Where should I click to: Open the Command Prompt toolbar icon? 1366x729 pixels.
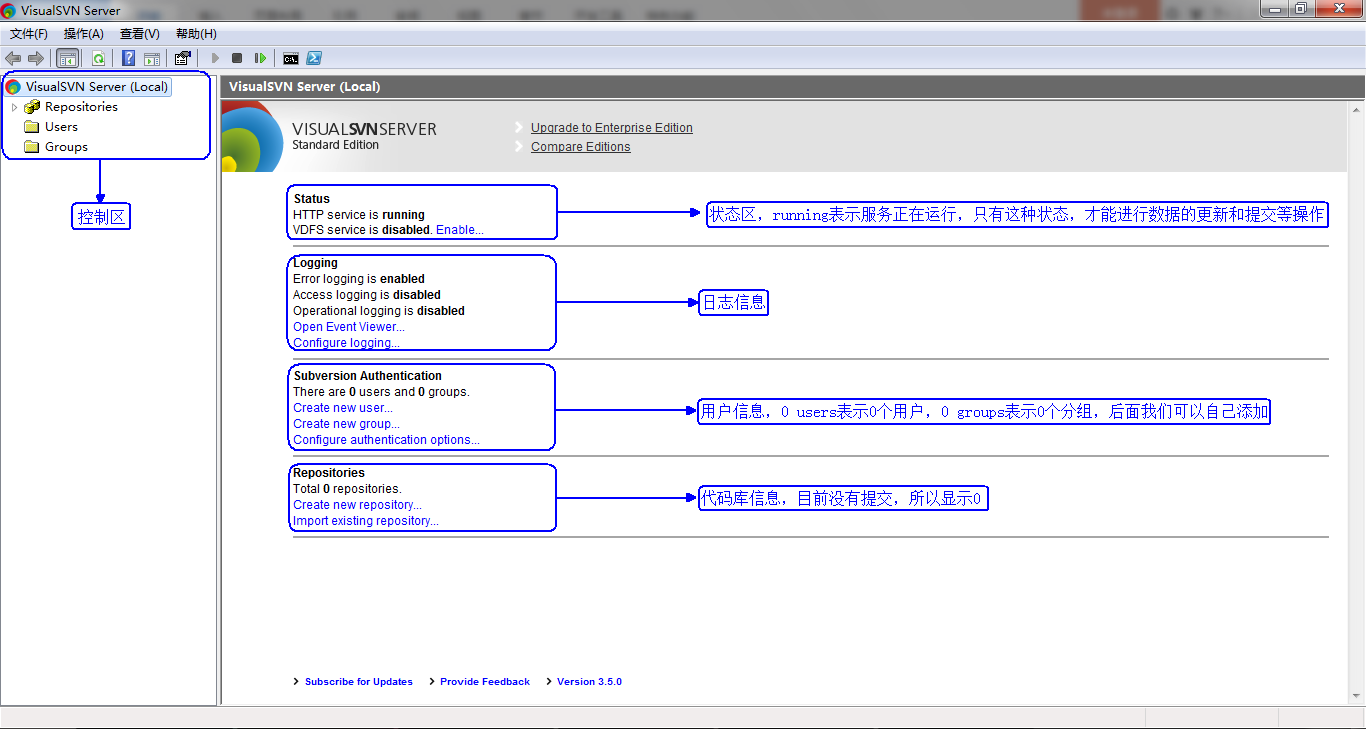point(291,58)
